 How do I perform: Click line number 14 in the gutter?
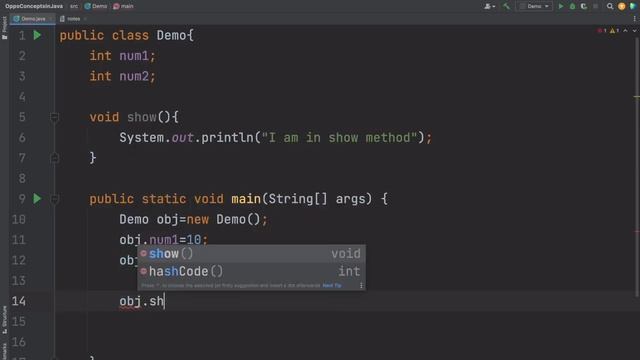click(x=19, y=301)
